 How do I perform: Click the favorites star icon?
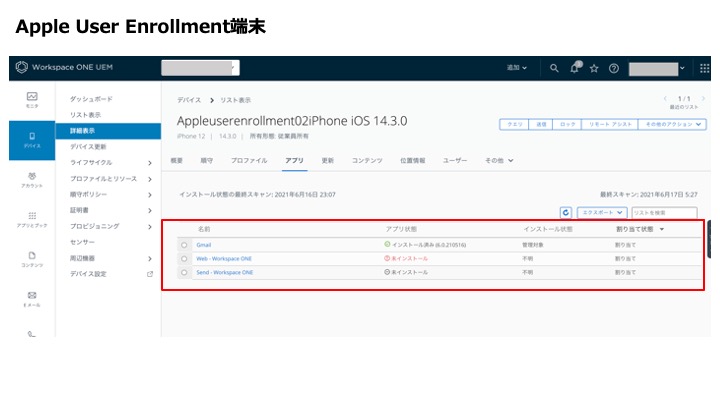pyautogui.click(x=594, y=68)
